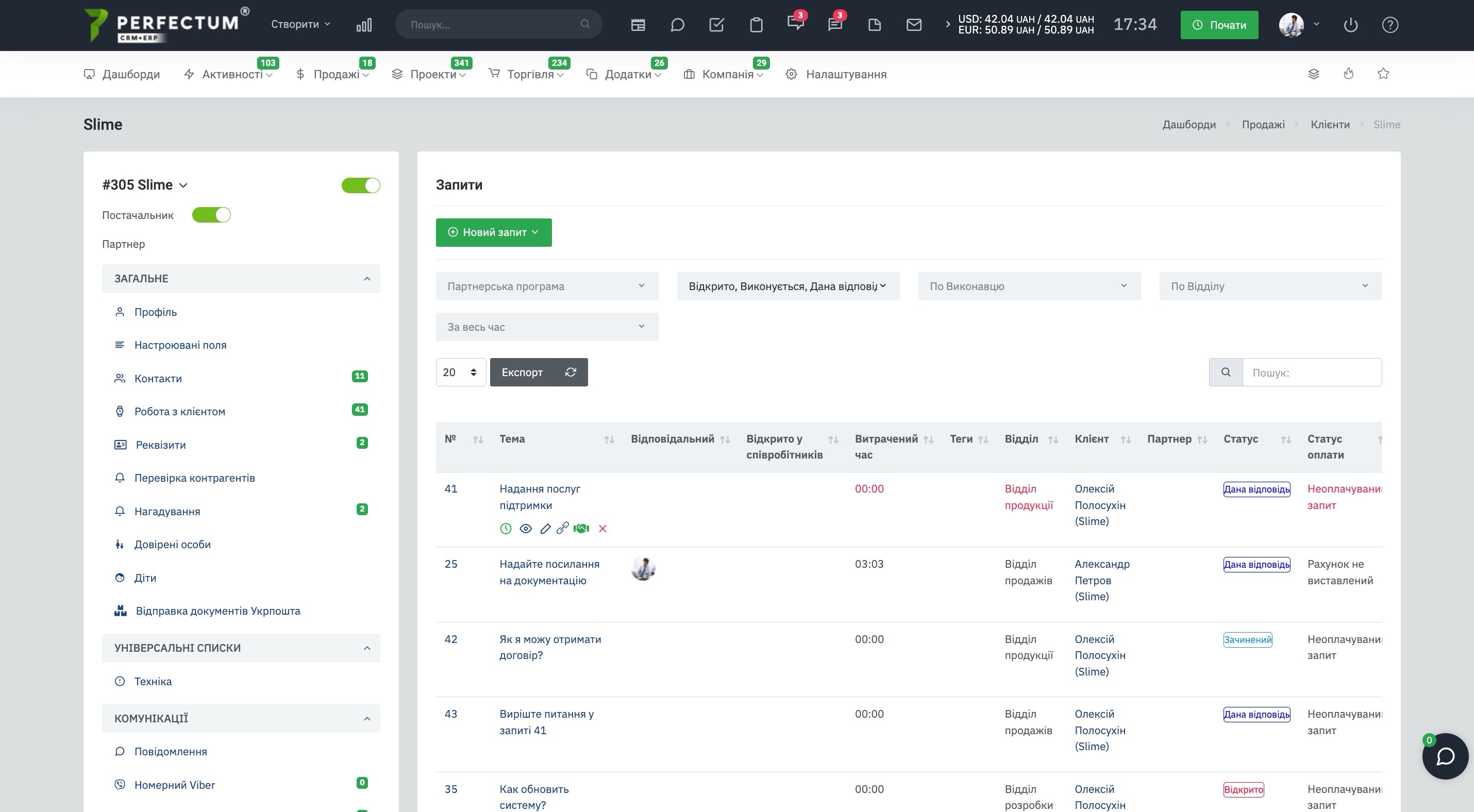Sort table by Тема column

[x=609, y=439]
